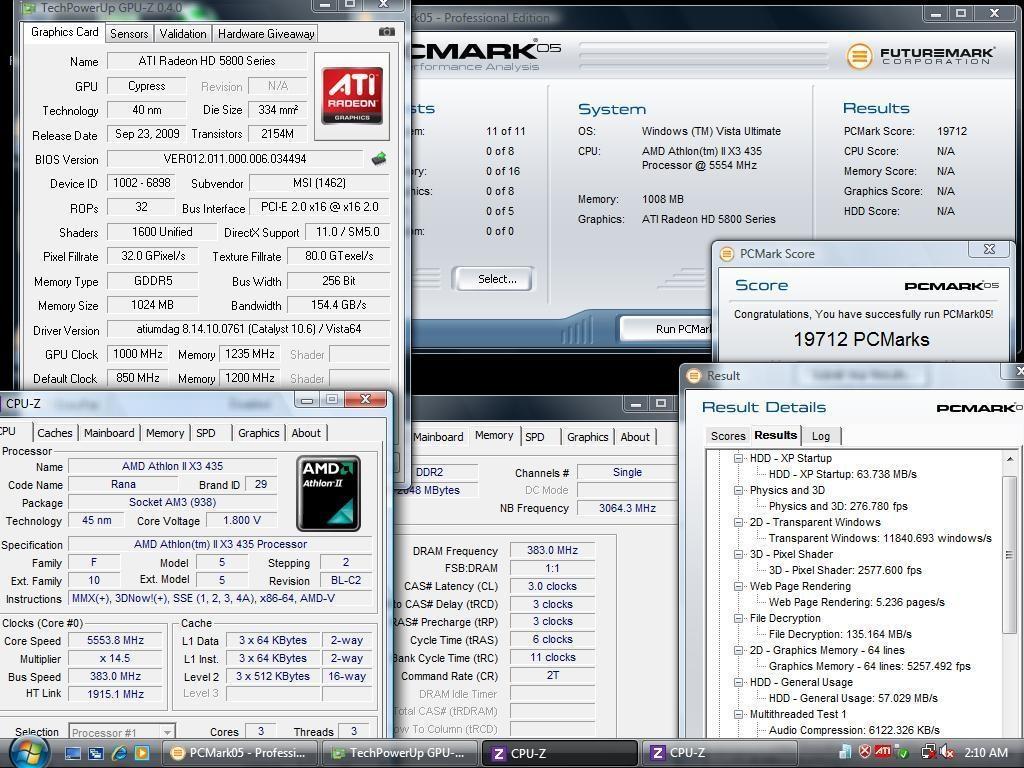Close the PCMark Score dialog
1024x768 pixels.
click(x=989, y=249)
